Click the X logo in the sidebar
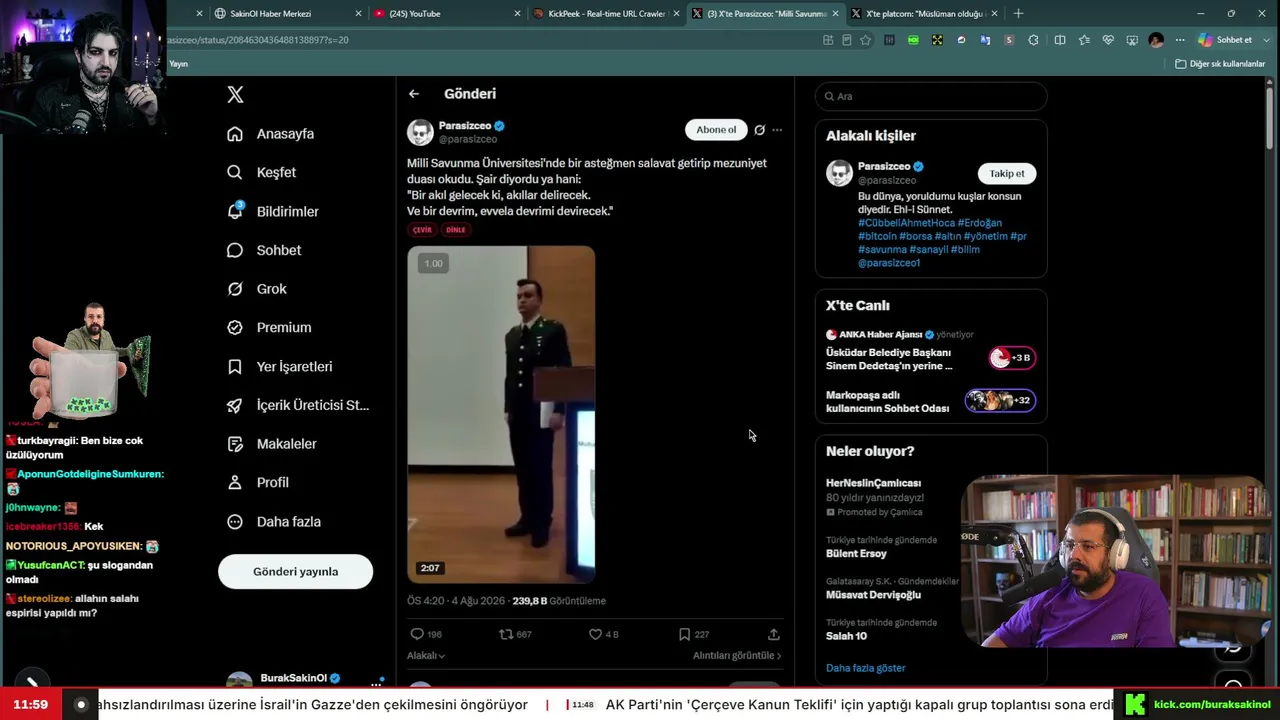 (235, 95)
